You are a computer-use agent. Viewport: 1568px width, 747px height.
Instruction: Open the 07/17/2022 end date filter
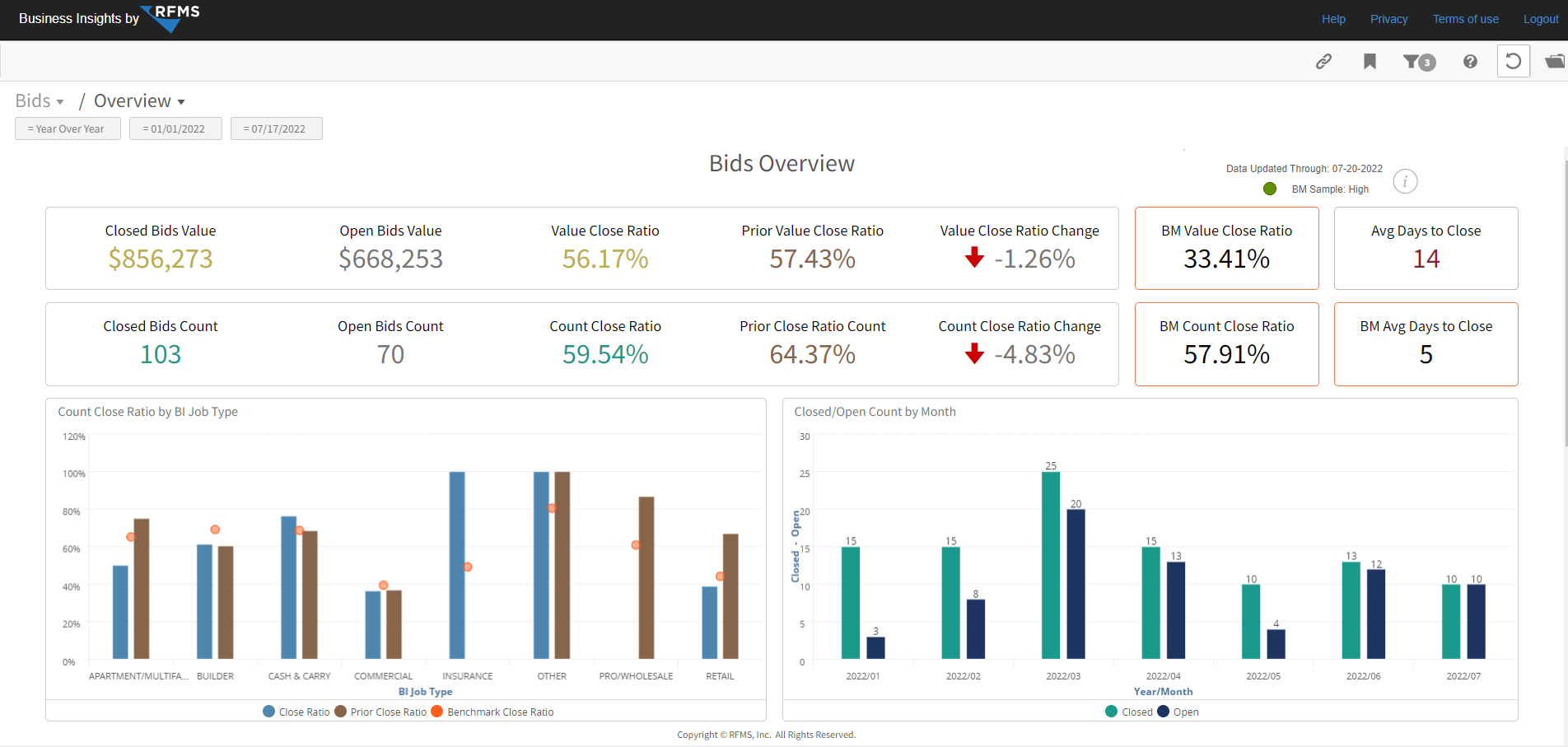click(x=276, y=128)
